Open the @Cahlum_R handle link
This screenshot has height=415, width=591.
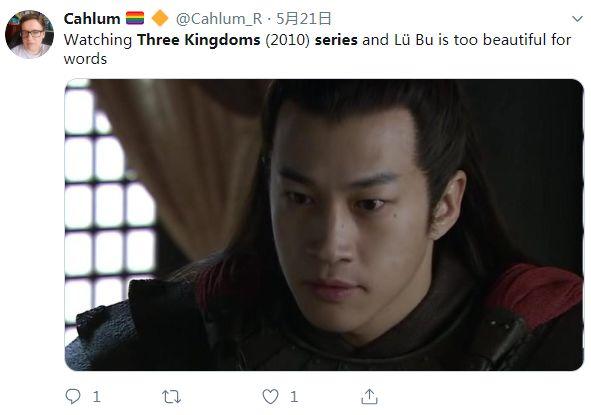pos(219,18)
